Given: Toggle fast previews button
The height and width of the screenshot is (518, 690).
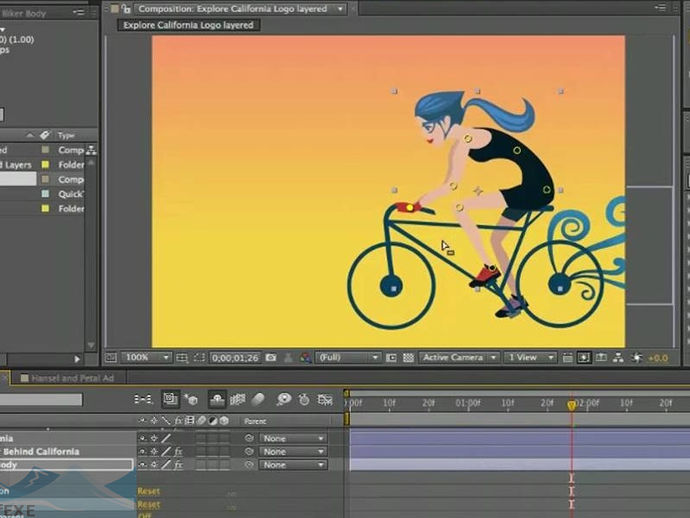Looking at the screenshot, I should [x=584, y=358].
